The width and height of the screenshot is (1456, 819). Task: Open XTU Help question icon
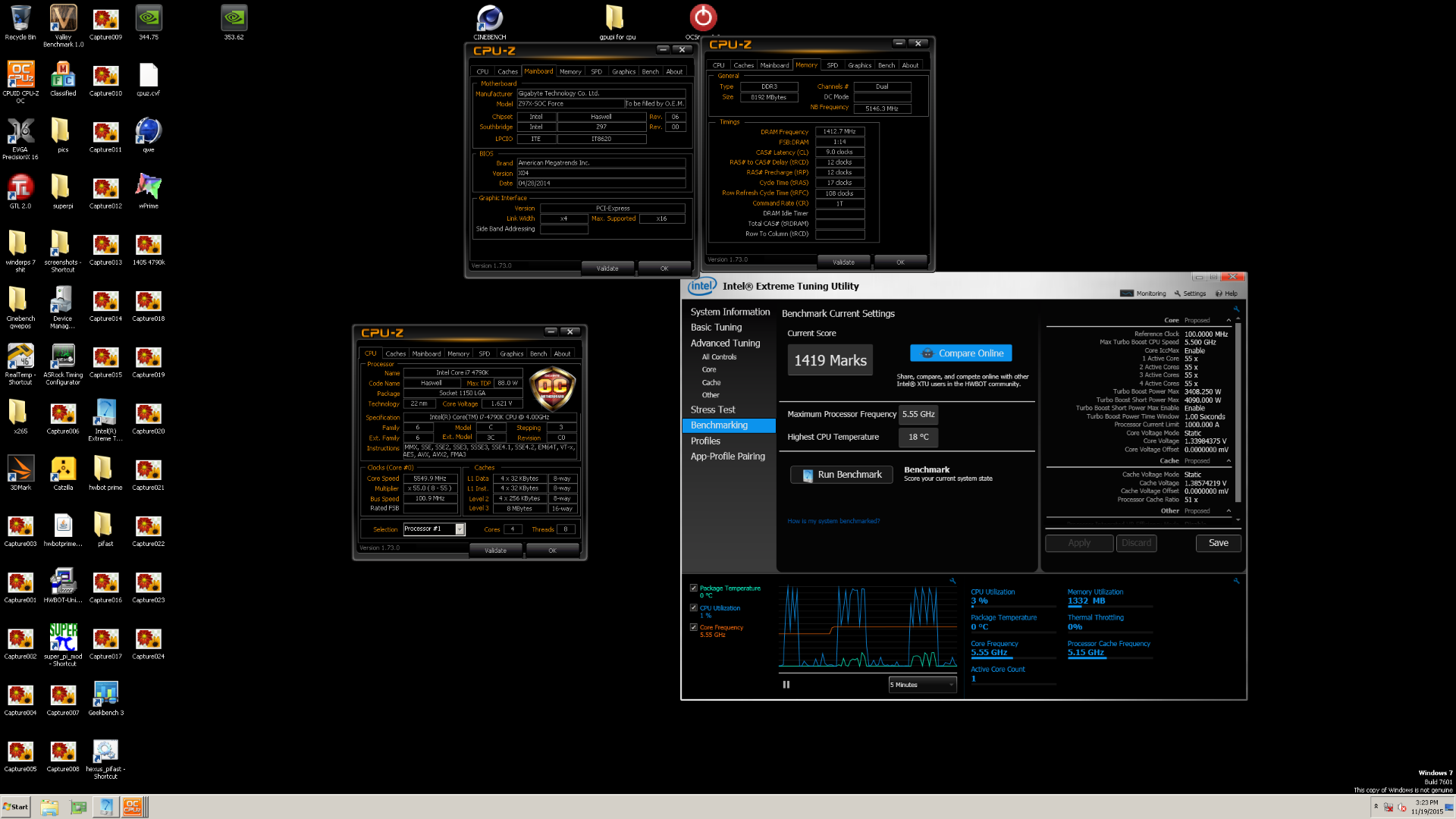pos(1226,293)
